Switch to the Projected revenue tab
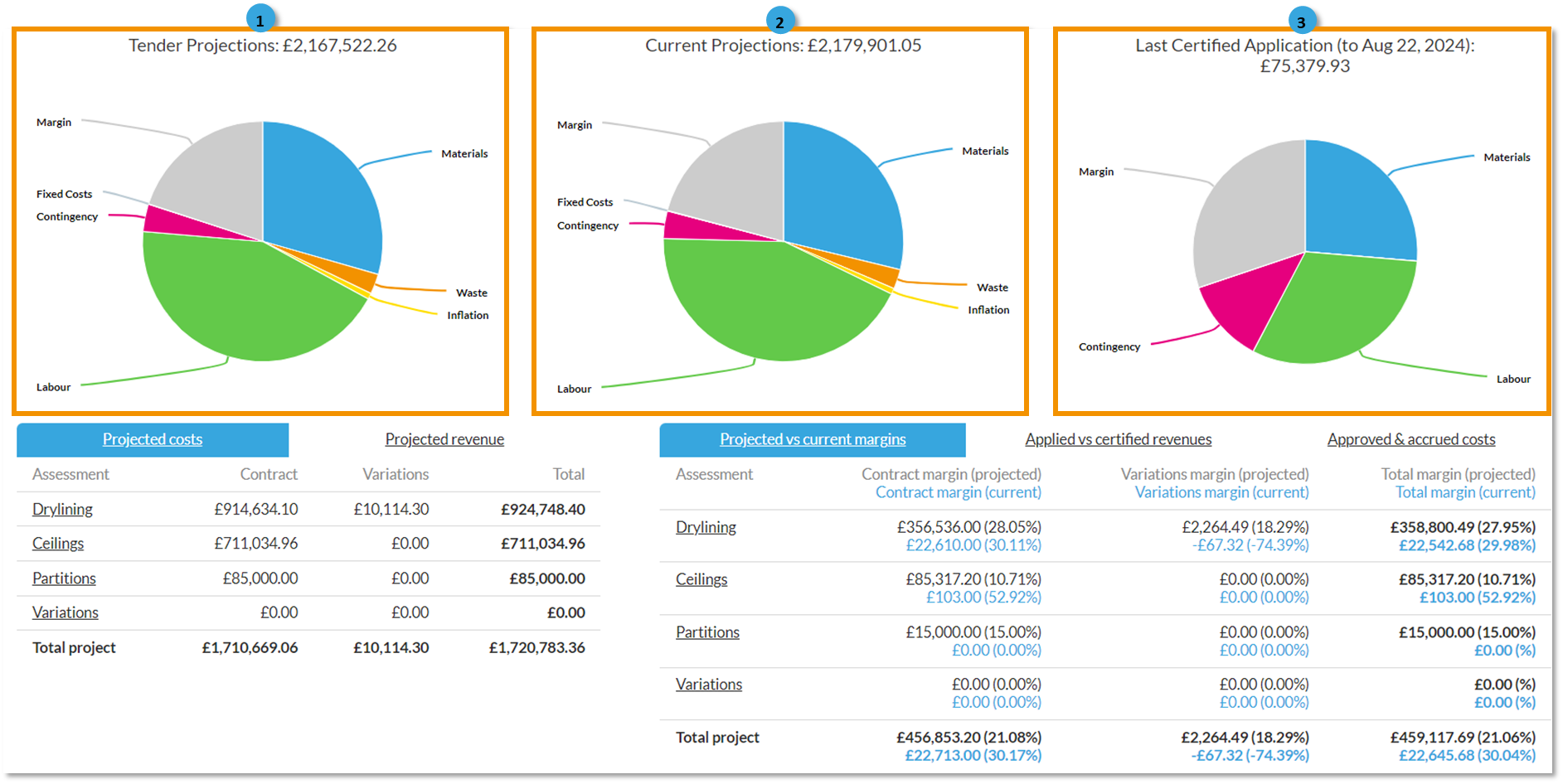Image resolution: width=1563 pixels, height=784 pixels. click(444, 439)
